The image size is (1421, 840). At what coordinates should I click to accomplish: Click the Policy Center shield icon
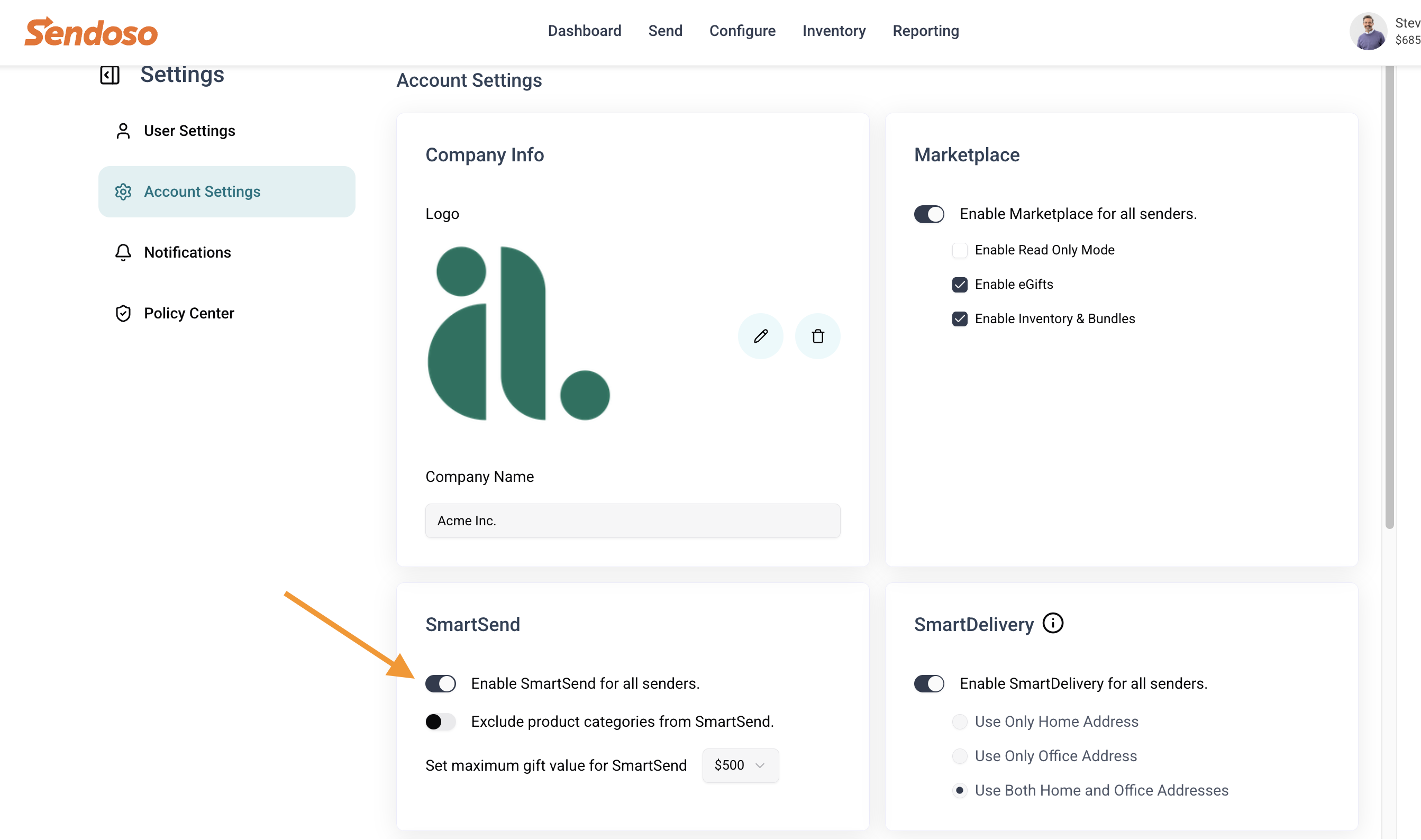pos(123,314)
